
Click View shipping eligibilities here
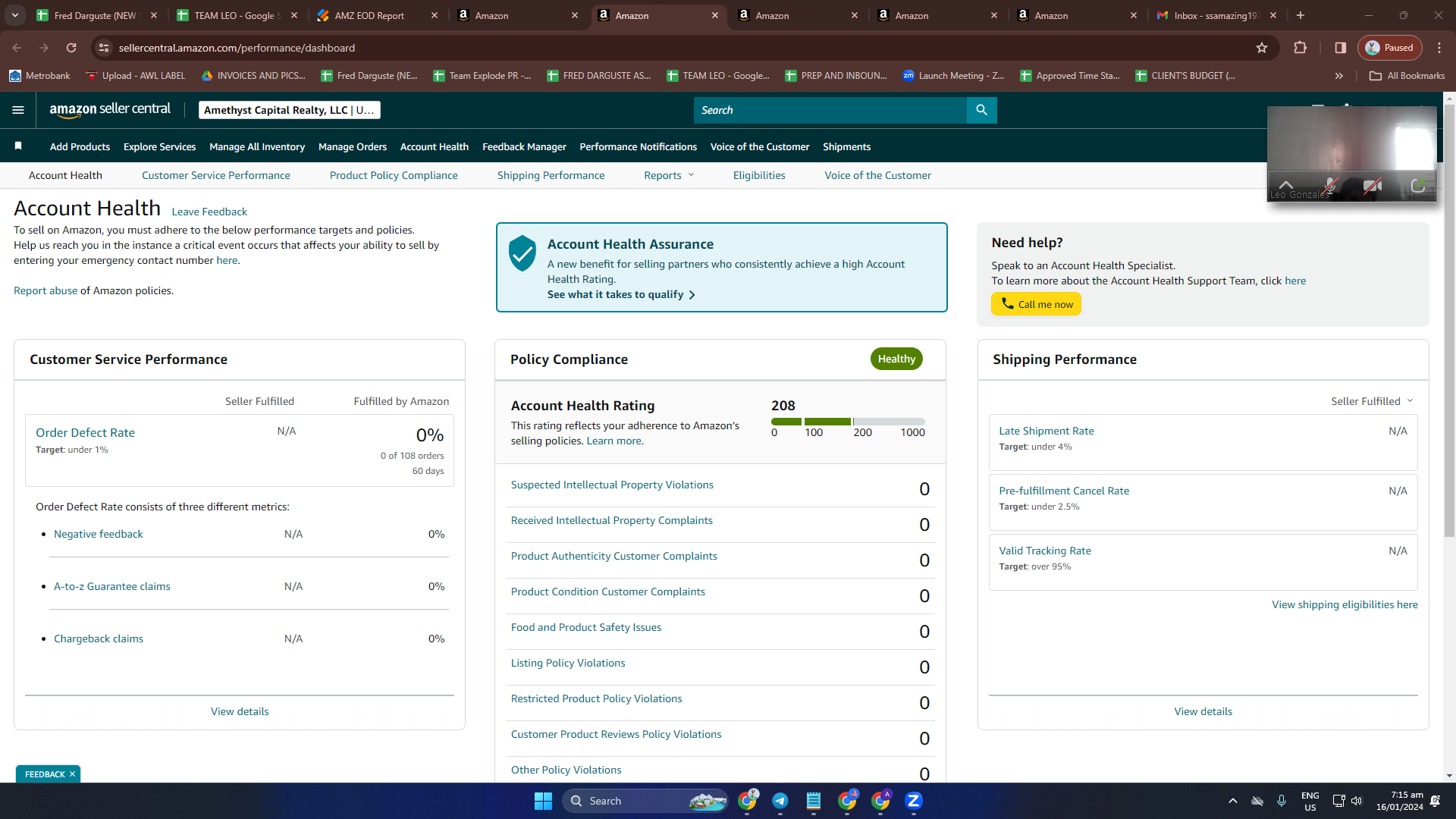click(x=1345, y=604)
